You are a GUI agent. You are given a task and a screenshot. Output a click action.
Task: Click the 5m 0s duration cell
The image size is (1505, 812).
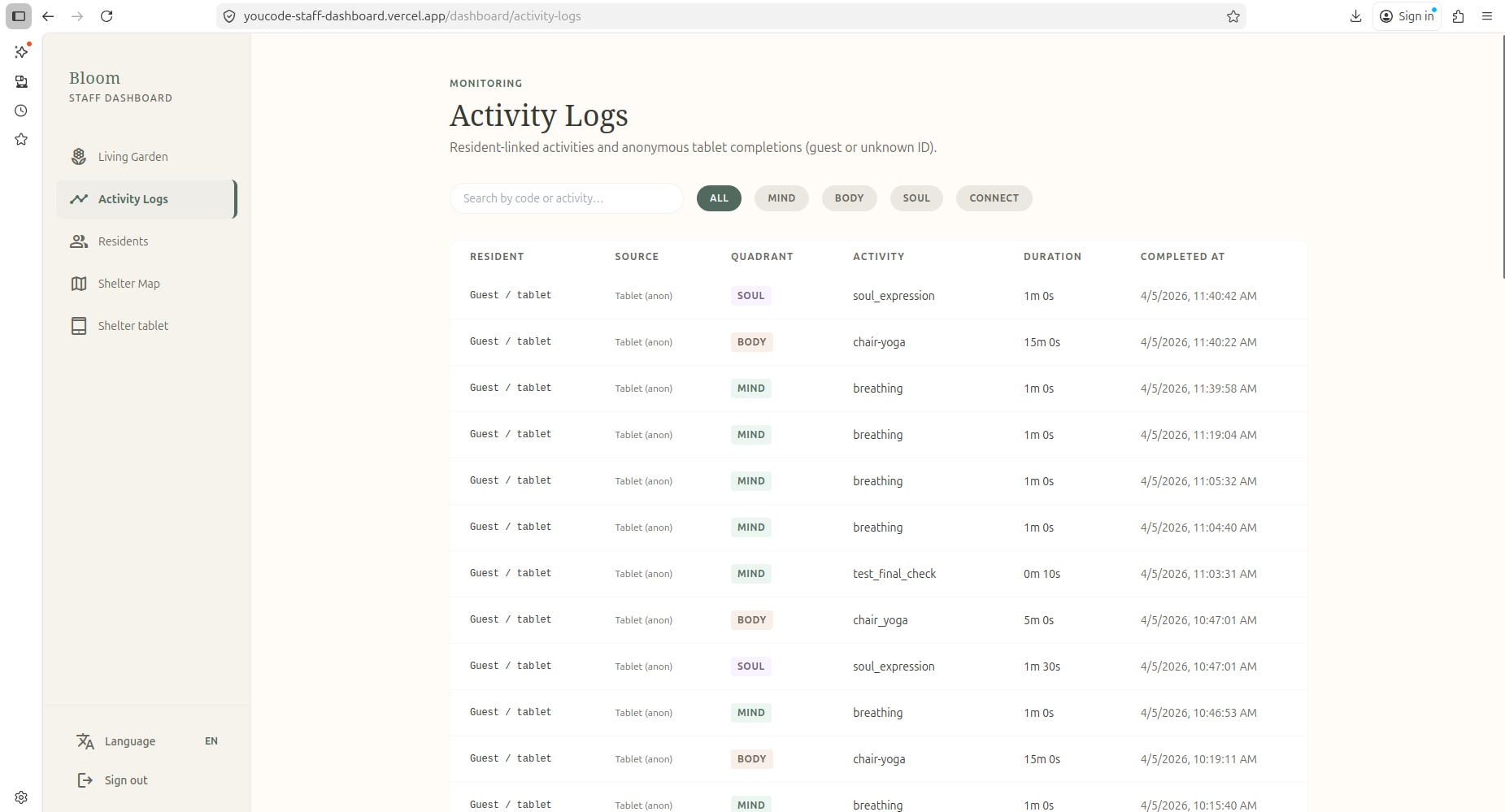(x=1038, y=620)
